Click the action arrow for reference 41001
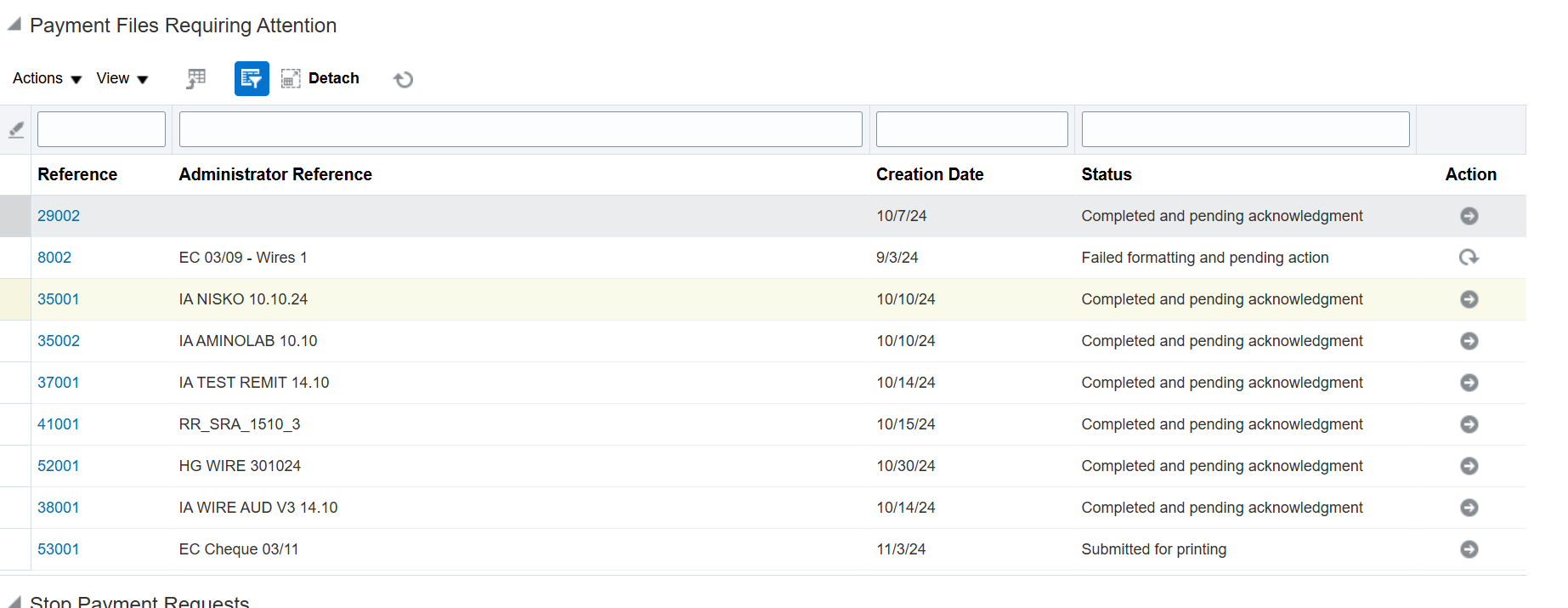1568x608 pixels. coord(1469,424)
